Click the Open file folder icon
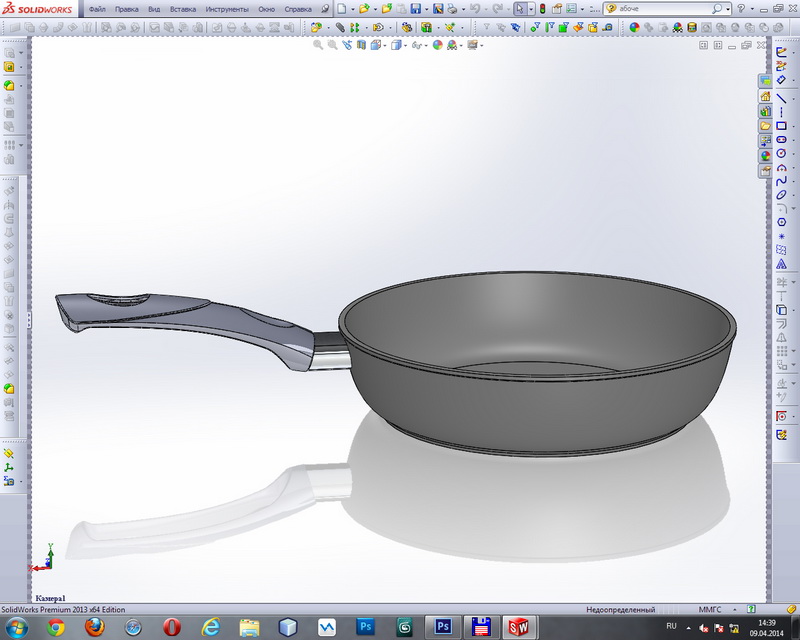The width and height of the screenshot is (800, 640). click(363, 9)
